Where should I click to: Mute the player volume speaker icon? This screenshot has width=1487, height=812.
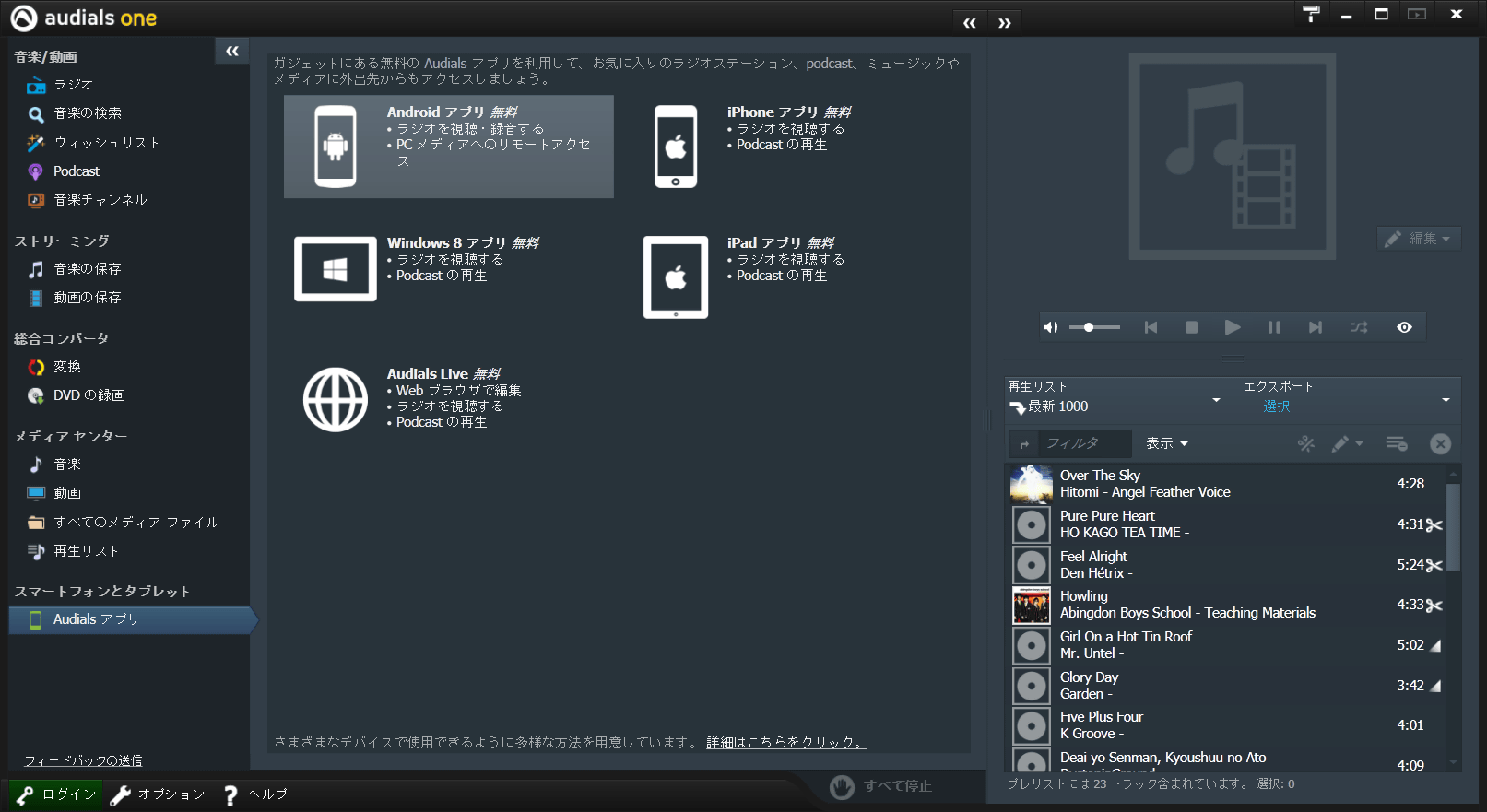[1050, 327]
